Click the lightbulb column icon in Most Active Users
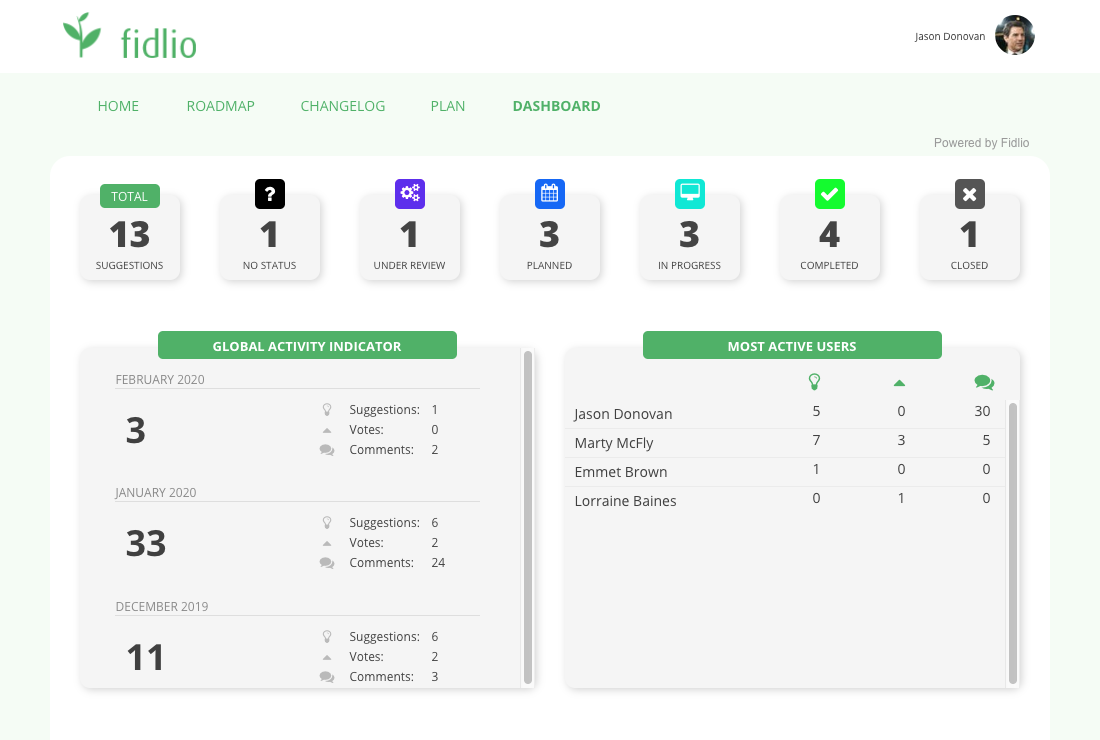Viewport: 1100px width, 740px height. 815,381
